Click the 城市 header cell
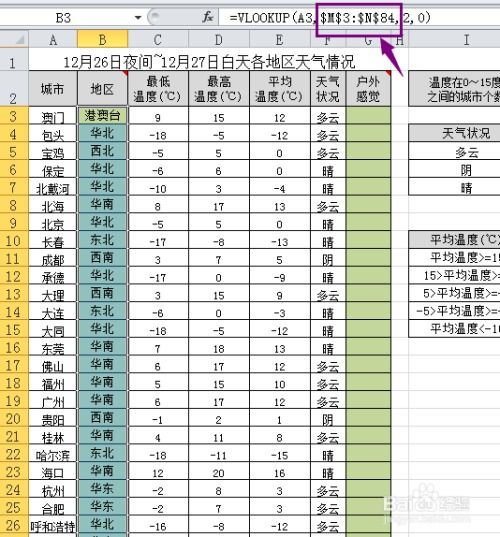Screen dimensions: 500x537 (x=53, y=89)
